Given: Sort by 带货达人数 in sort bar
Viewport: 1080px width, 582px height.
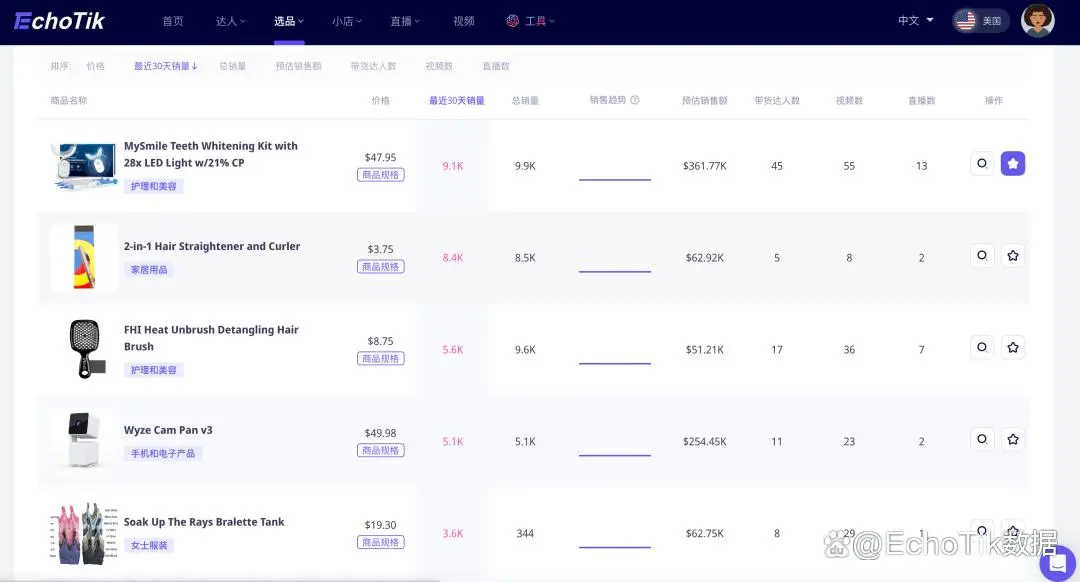Looking at the screenshot, I should click(x=373, y=66).
